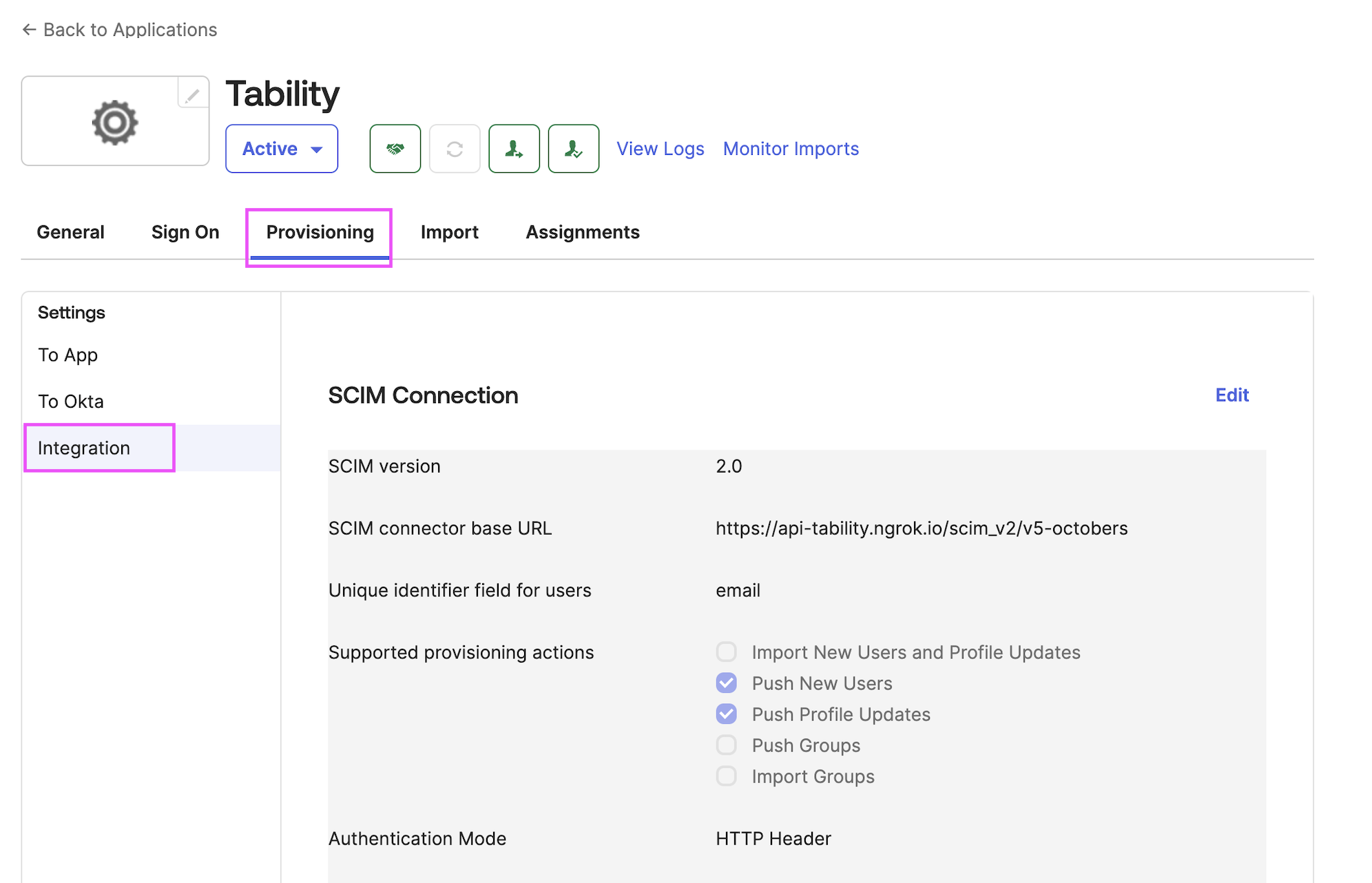Image resolution: width=1372 pixels, height=883 pixels.
Task: Switch to the Import tab
Action: [449, 232]
